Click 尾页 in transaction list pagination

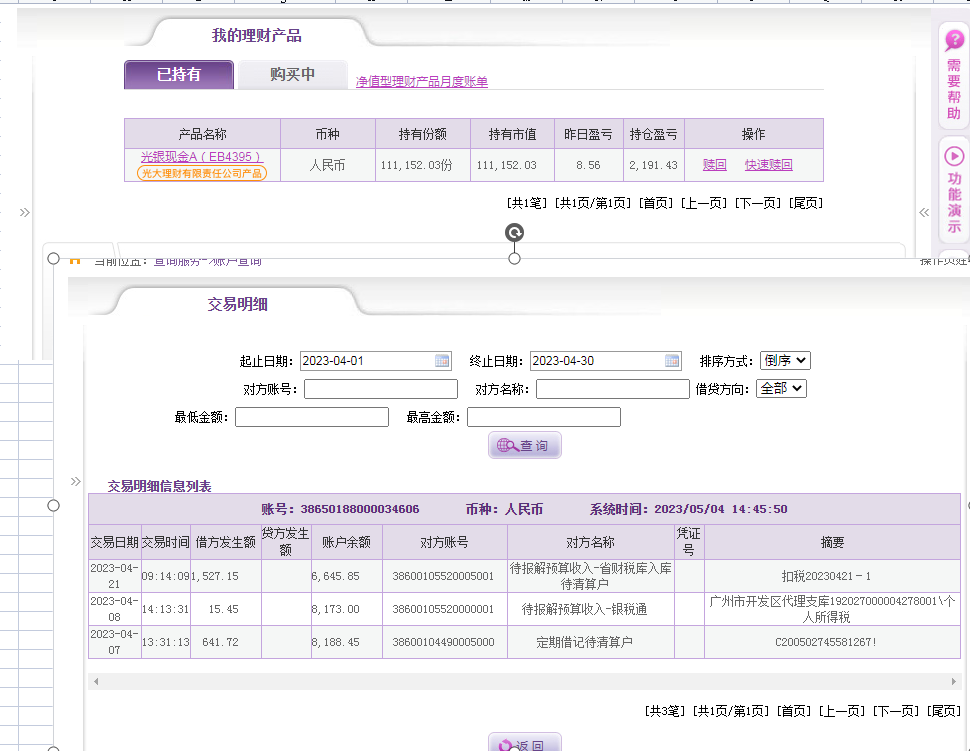click(x=944, y=711)
